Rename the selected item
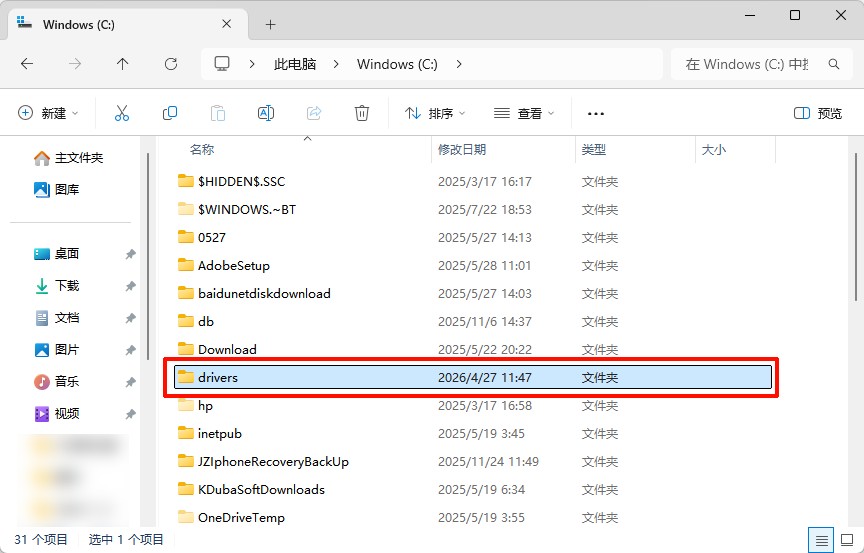The width and height of the screenshot is (864, 553). [266, 113]
